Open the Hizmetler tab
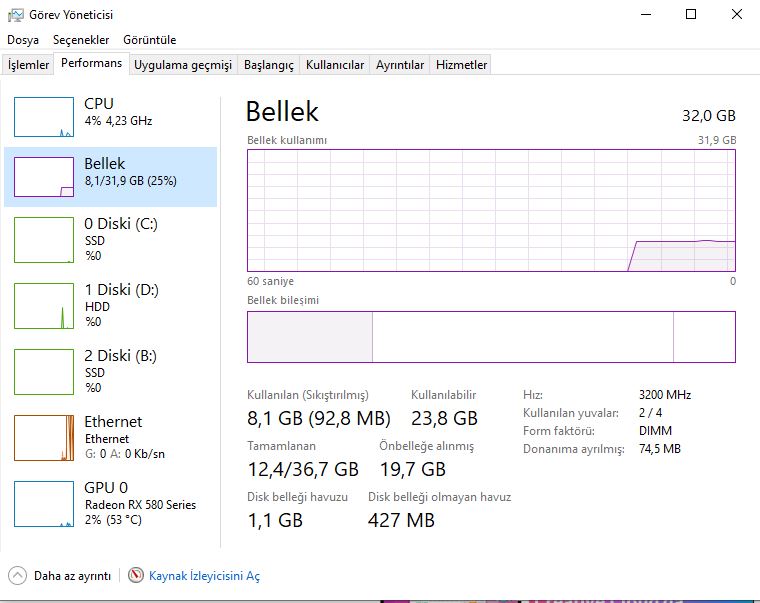This screenshot has width=760, height=603. click(x=461, y=65)
